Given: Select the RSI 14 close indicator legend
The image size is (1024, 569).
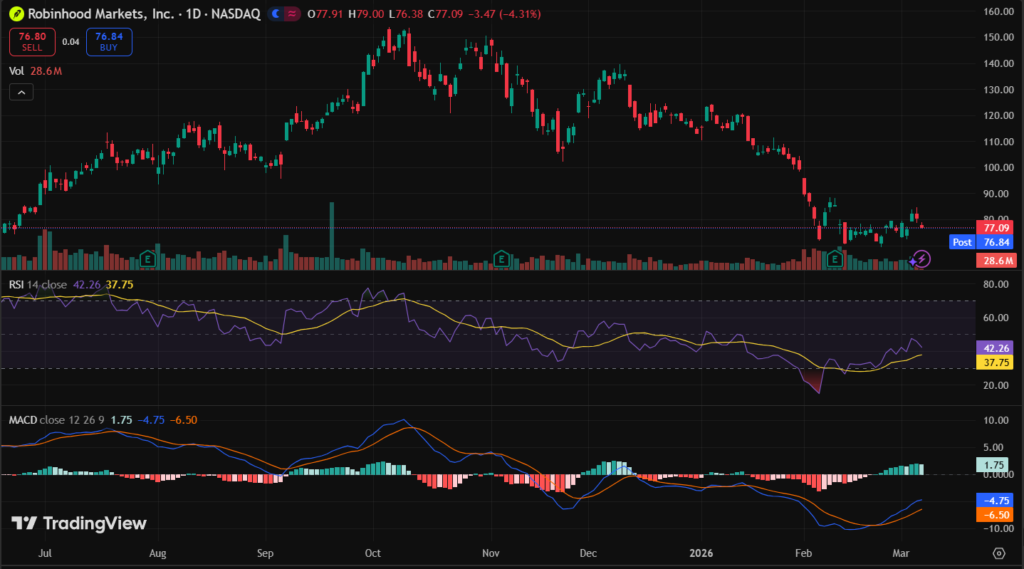Looking at the screenshot, I should pos(40,284).
